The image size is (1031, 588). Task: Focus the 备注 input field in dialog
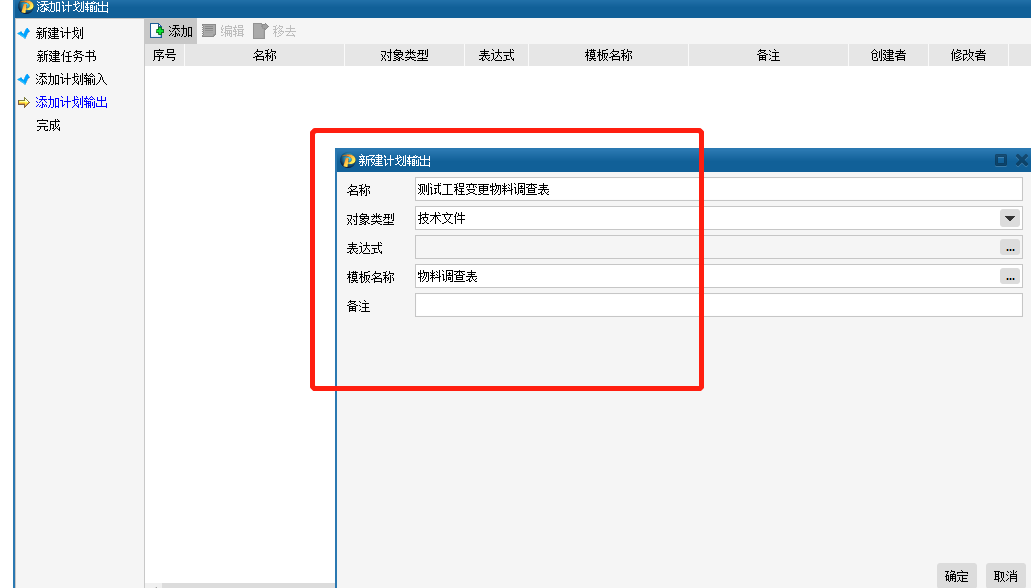tap(719, 305)
